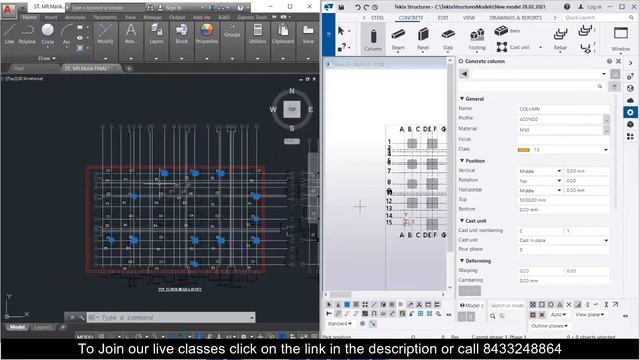Open the 'standard' selection filter dropdown

pos(340,323)
